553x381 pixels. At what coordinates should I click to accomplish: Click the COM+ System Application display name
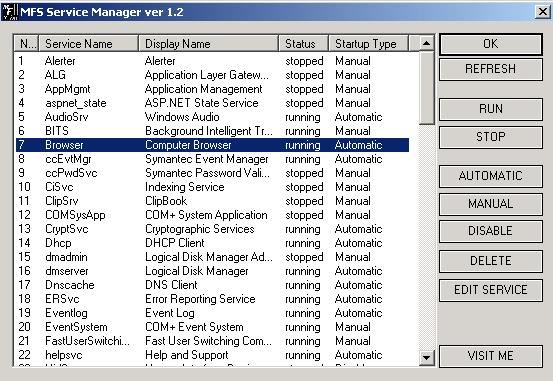pos(206,215)
